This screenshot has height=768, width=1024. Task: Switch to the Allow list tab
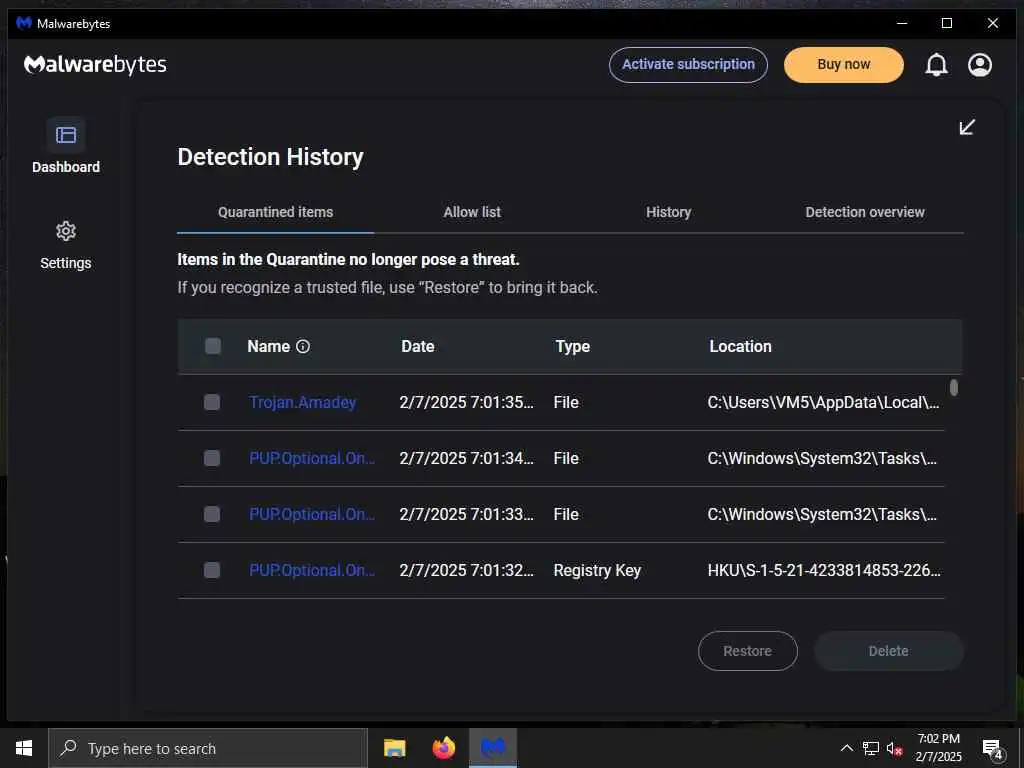tap(472, 212)
